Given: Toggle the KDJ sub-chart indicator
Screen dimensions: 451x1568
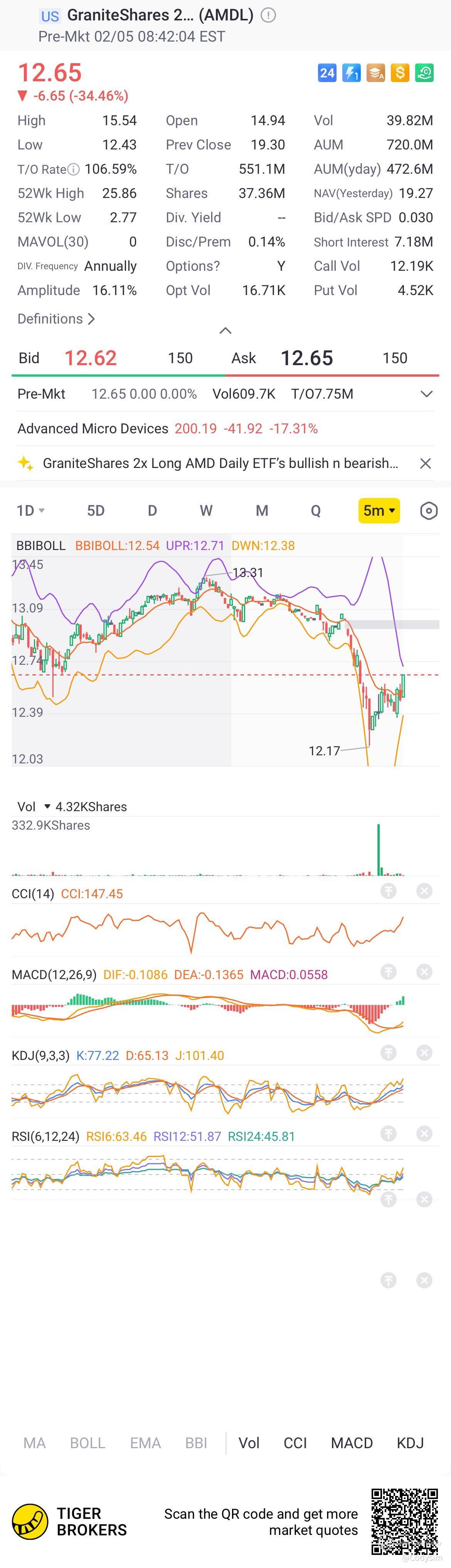Looking at the screenshot, I should 410,1442.
